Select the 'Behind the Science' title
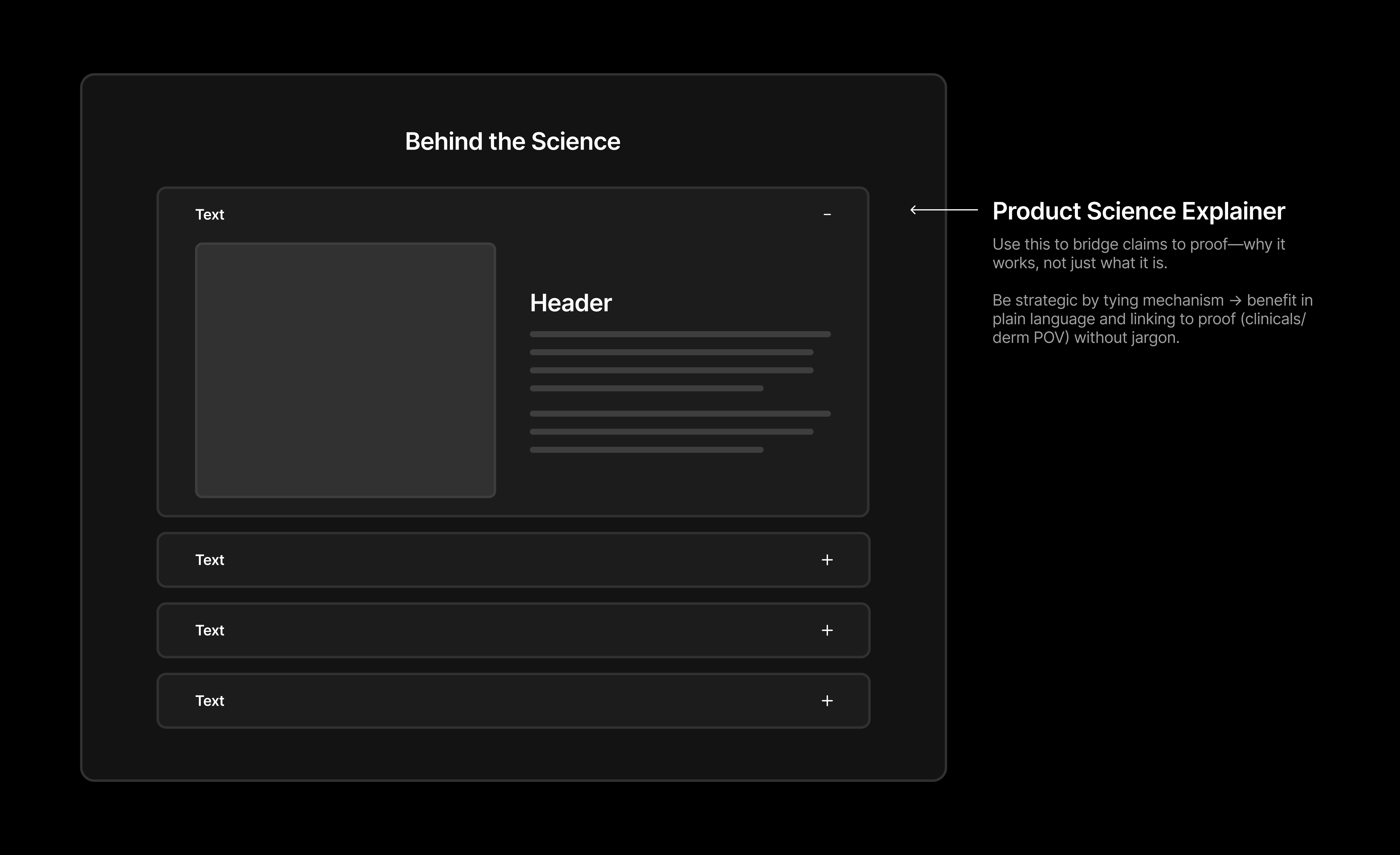 [x=512, y=141]
